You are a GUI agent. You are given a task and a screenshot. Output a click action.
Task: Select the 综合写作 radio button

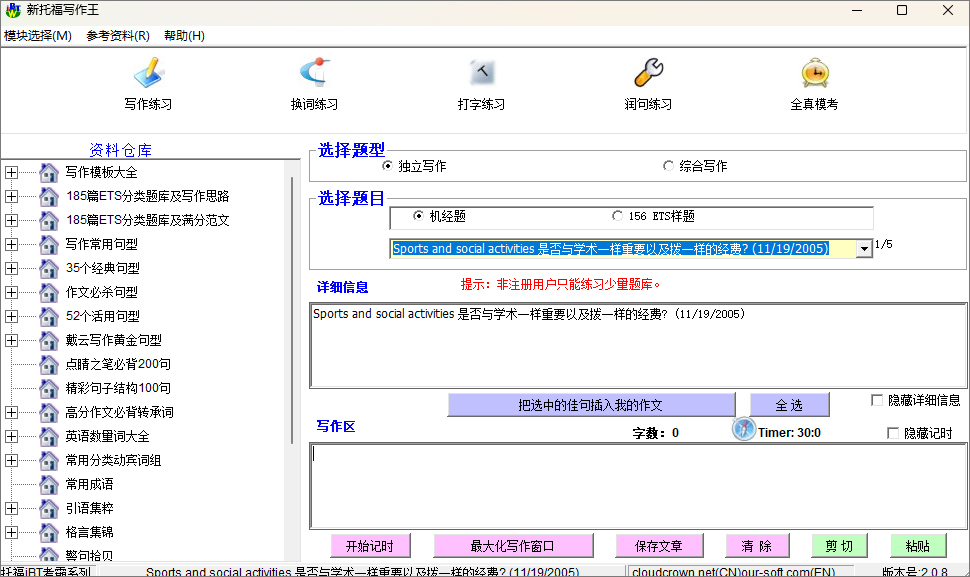coord(669,166)
